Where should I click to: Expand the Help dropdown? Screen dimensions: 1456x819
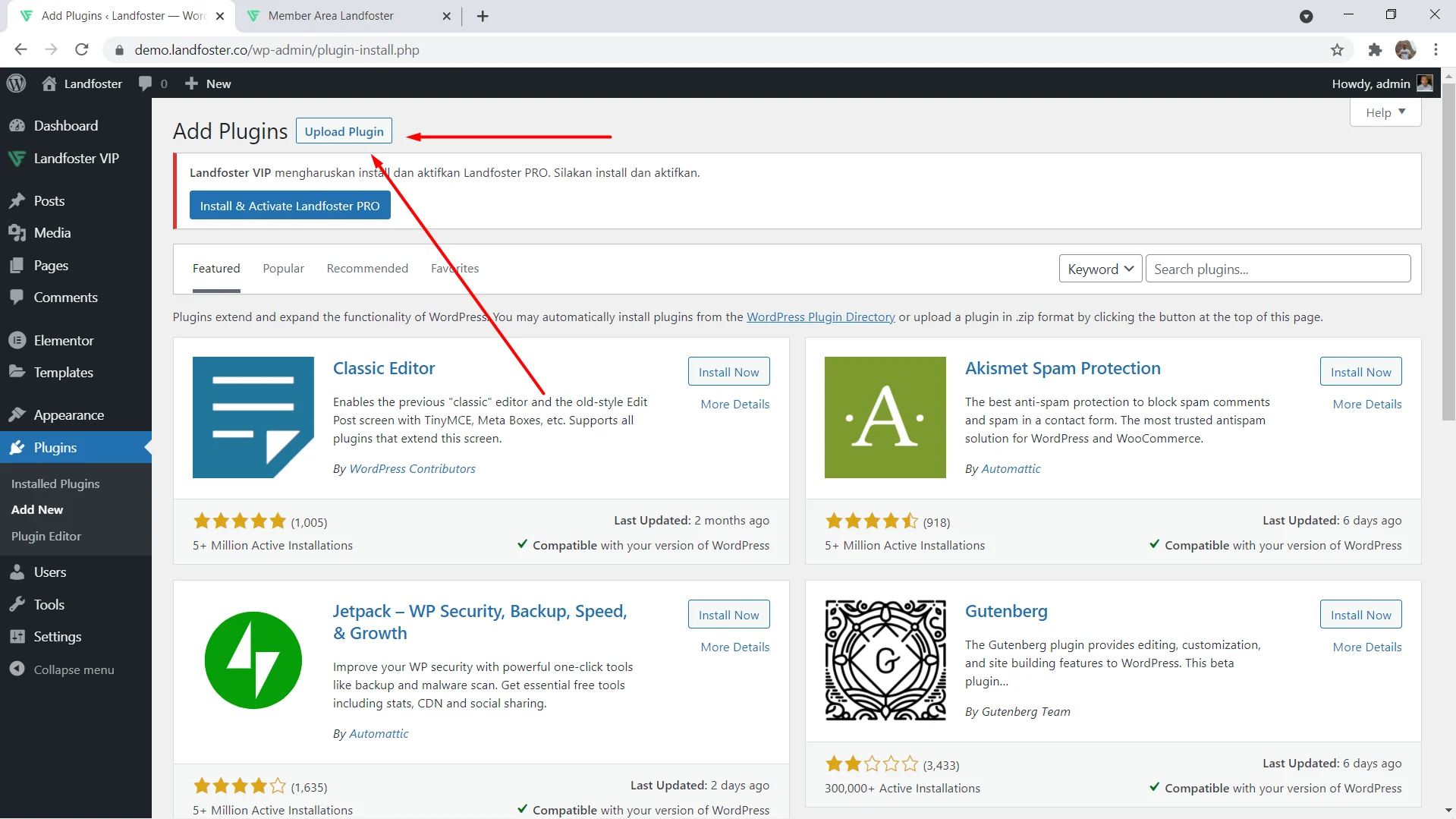[1385, 112]
